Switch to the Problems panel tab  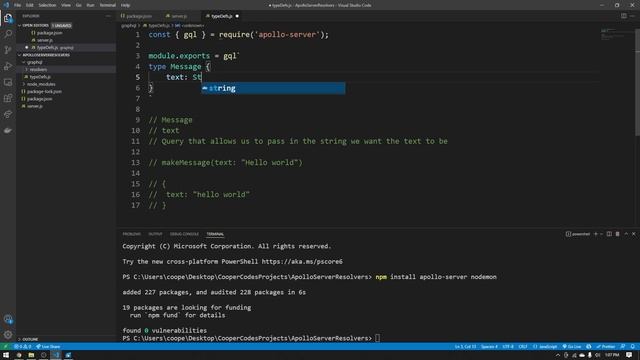point(132,234)
